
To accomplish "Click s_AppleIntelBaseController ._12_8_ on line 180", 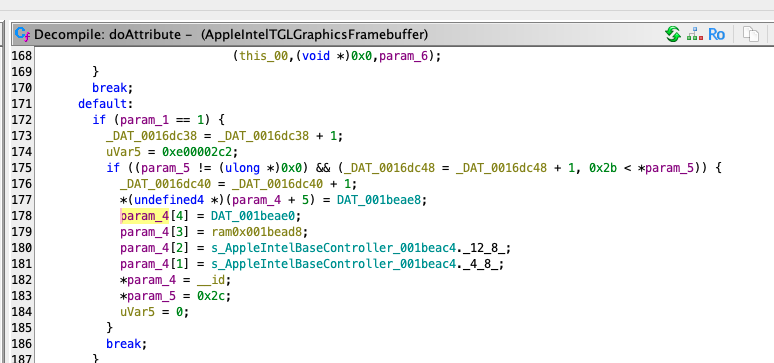I will tap(361, 248).
